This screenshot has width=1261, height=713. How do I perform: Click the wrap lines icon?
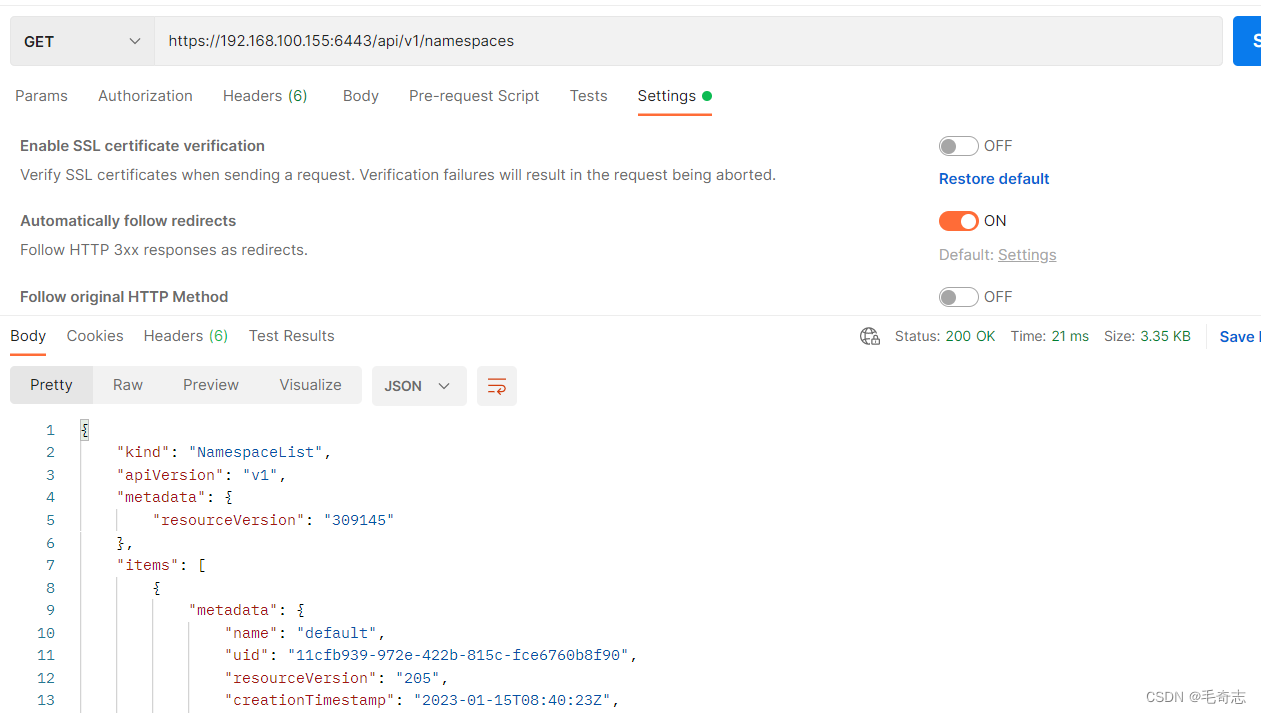(x=497, y=386)
